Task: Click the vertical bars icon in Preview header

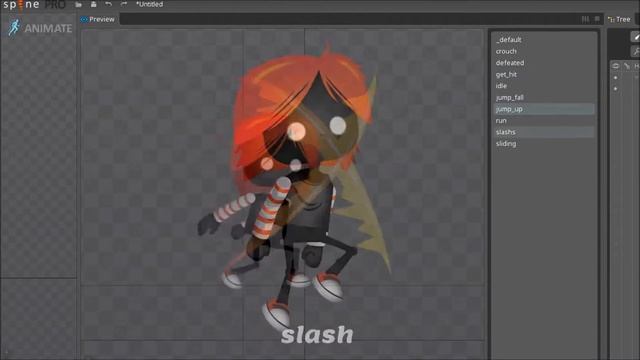Action: point(585,19)
